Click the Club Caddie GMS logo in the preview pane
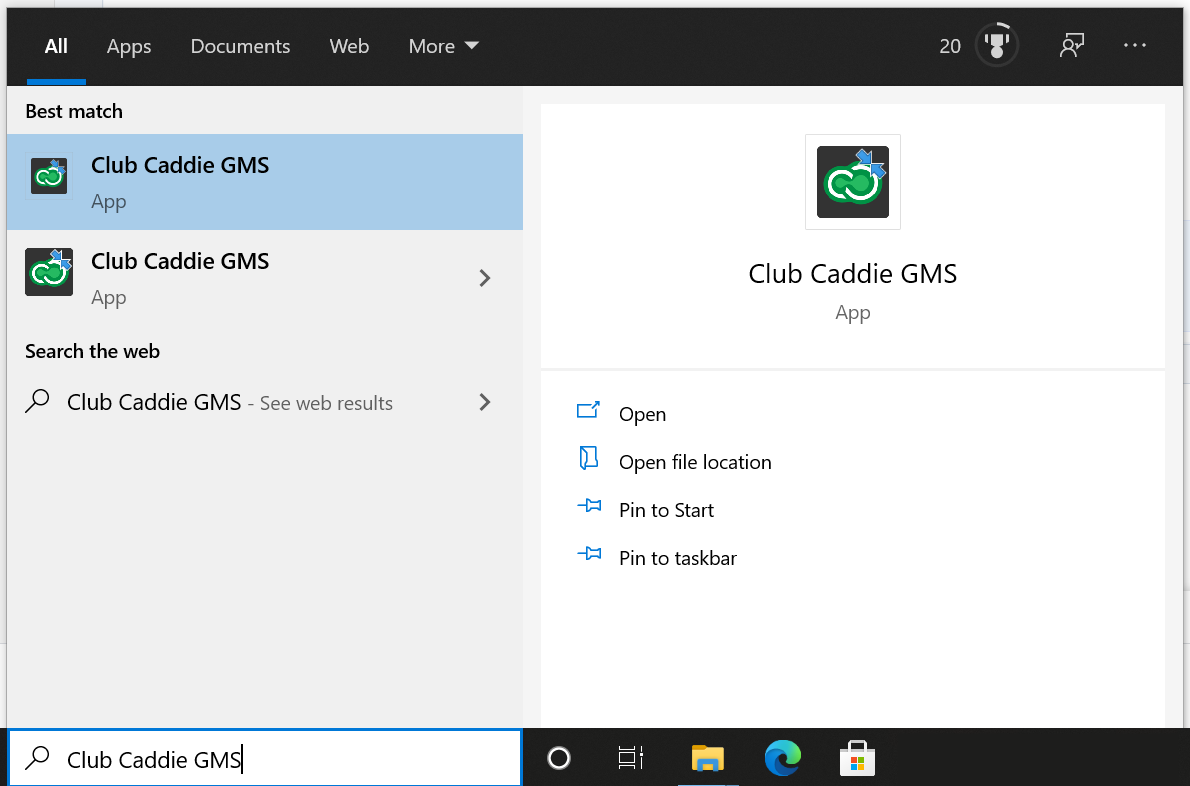The image size is (1190, 786). 852,181
